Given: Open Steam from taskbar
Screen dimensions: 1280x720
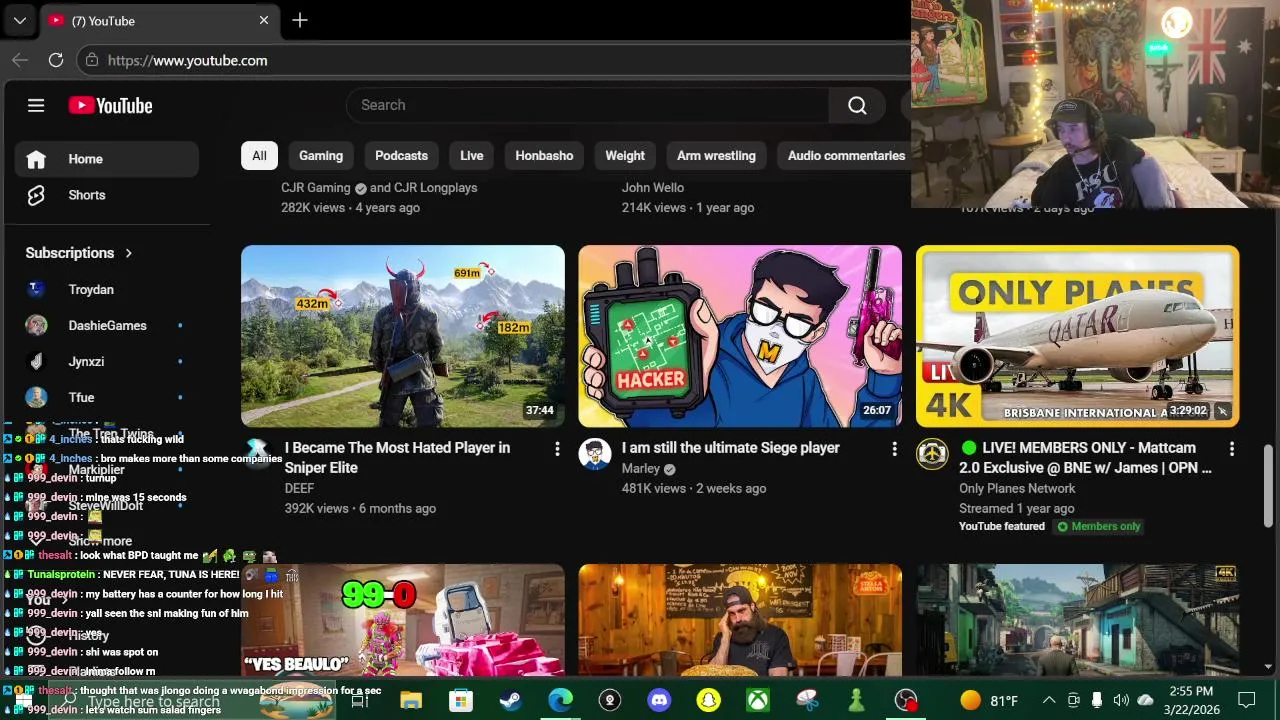Looking at the screenshot, I should tap(510, 700).
